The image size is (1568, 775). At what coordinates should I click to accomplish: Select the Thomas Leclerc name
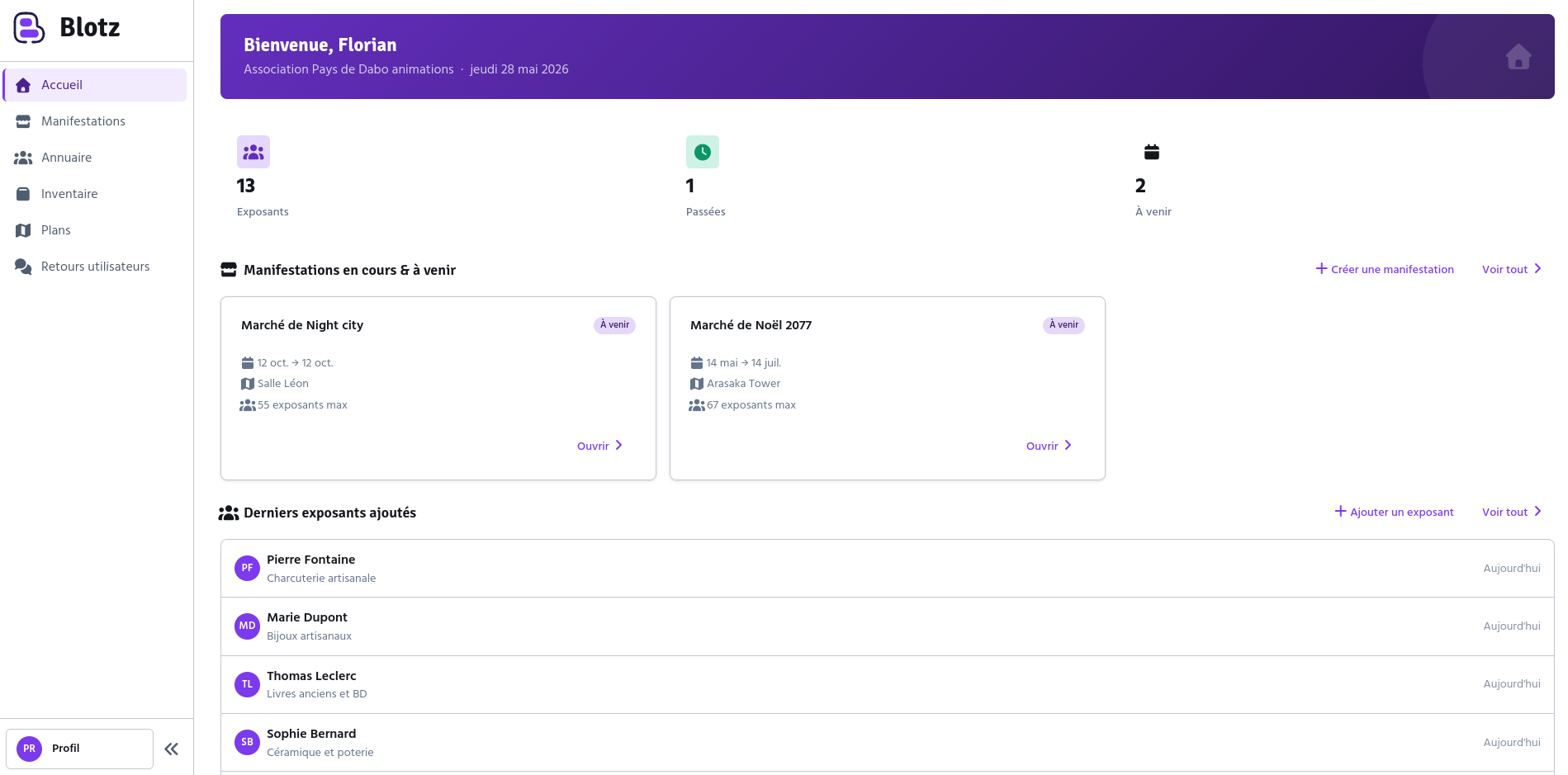click(311, 676)
